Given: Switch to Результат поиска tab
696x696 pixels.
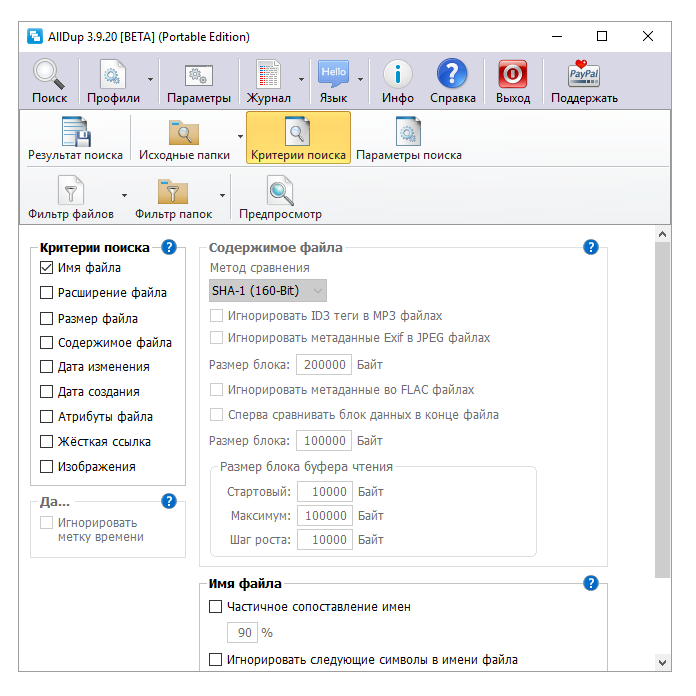Looking at the screenshot, I should point(75,138).
